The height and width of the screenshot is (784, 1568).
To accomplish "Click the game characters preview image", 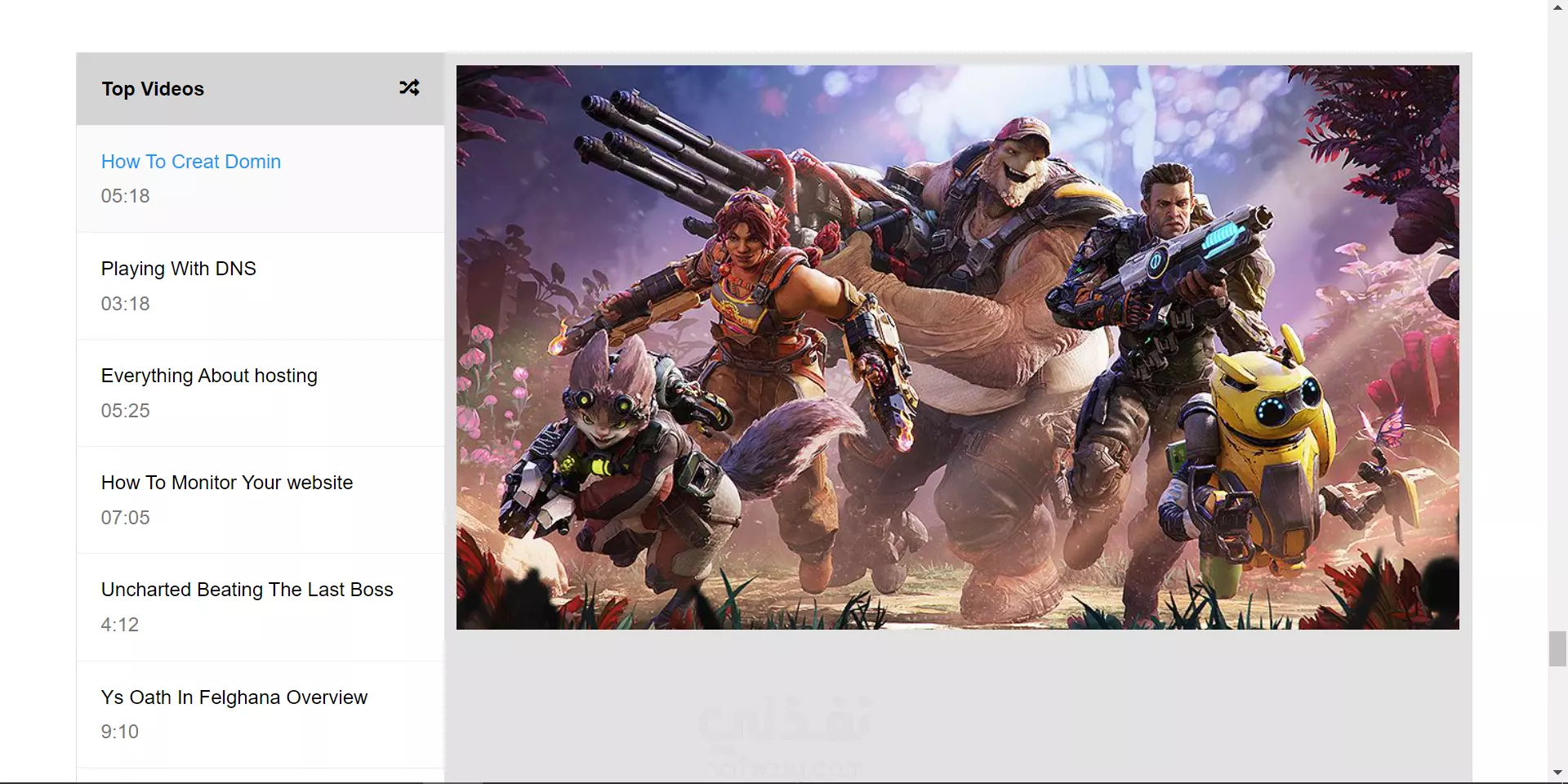I will 957,347.
